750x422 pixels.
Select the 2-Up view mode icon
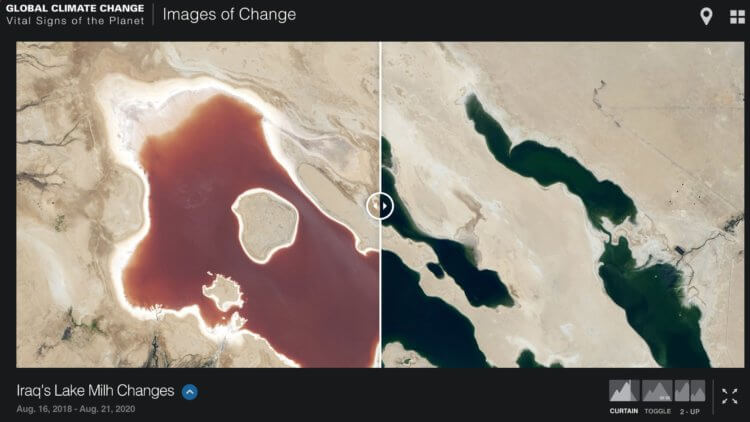[690, 390]
